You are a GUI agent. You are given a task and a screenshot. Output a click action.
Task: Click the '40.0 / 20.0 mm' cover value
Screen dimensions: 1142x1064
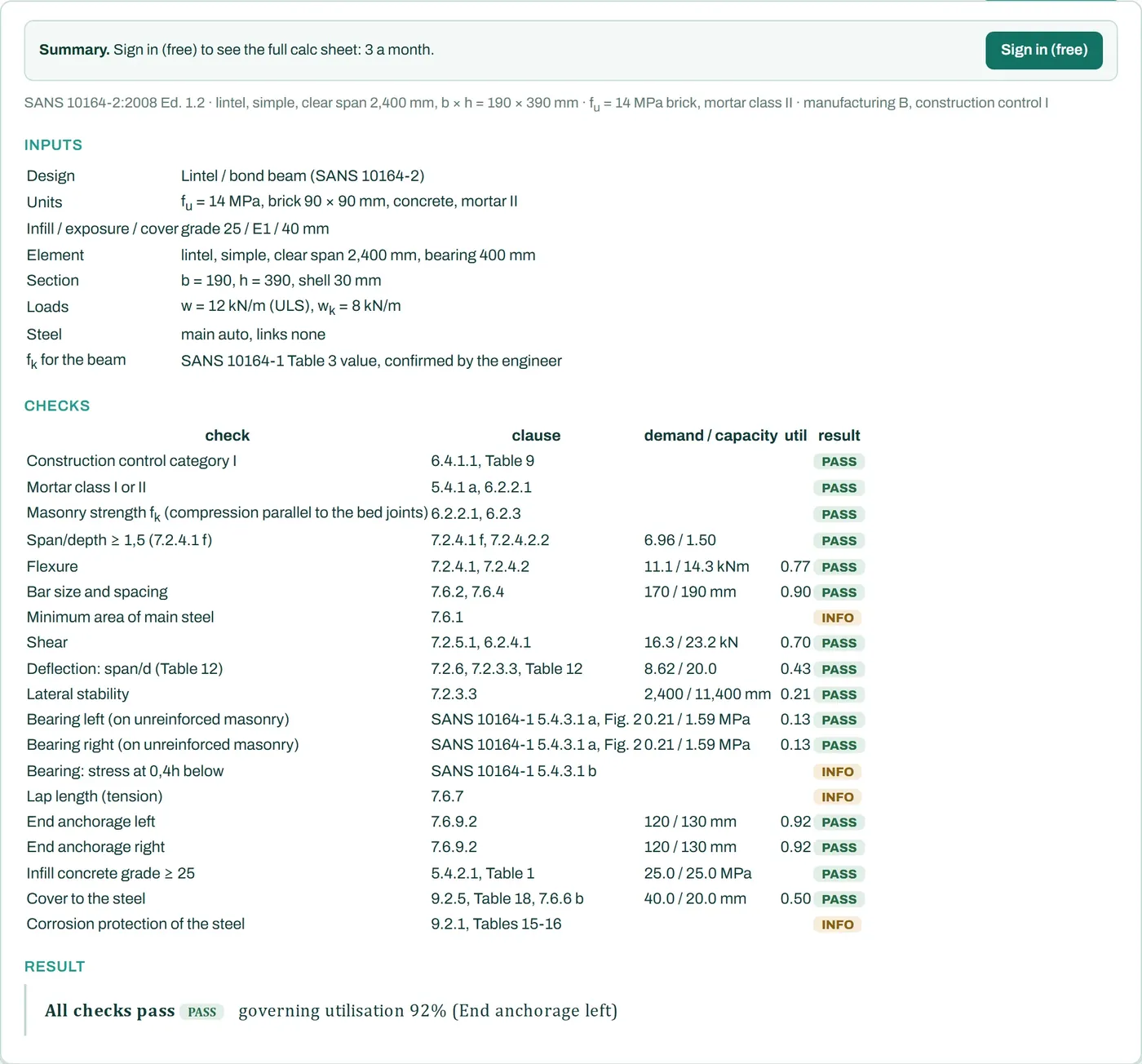[695, 898]
